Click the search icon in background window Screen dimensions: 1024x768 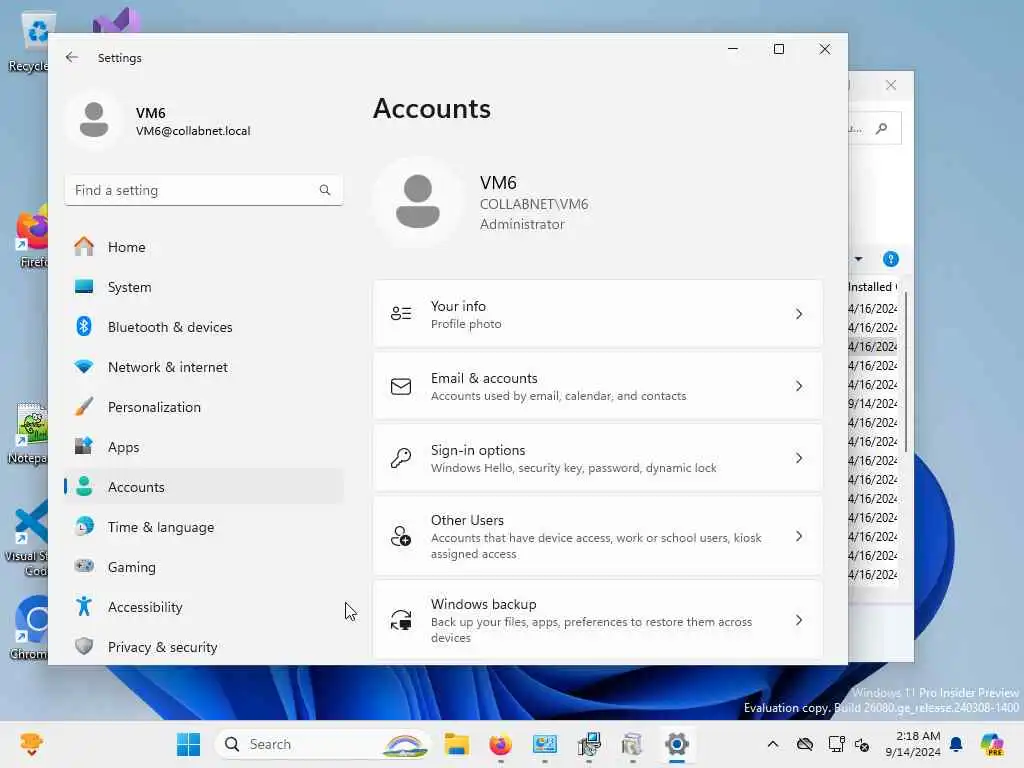[x=882, y=129]
